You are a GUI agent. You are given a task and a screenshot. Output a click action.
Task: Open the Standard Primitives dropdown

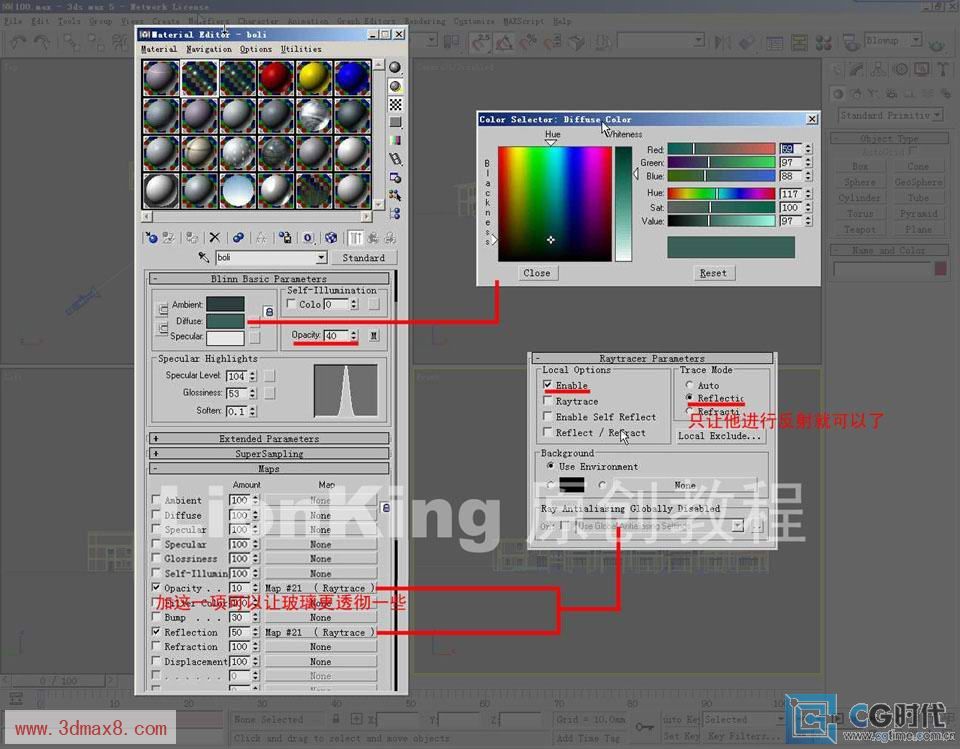(x=937, y=115)
